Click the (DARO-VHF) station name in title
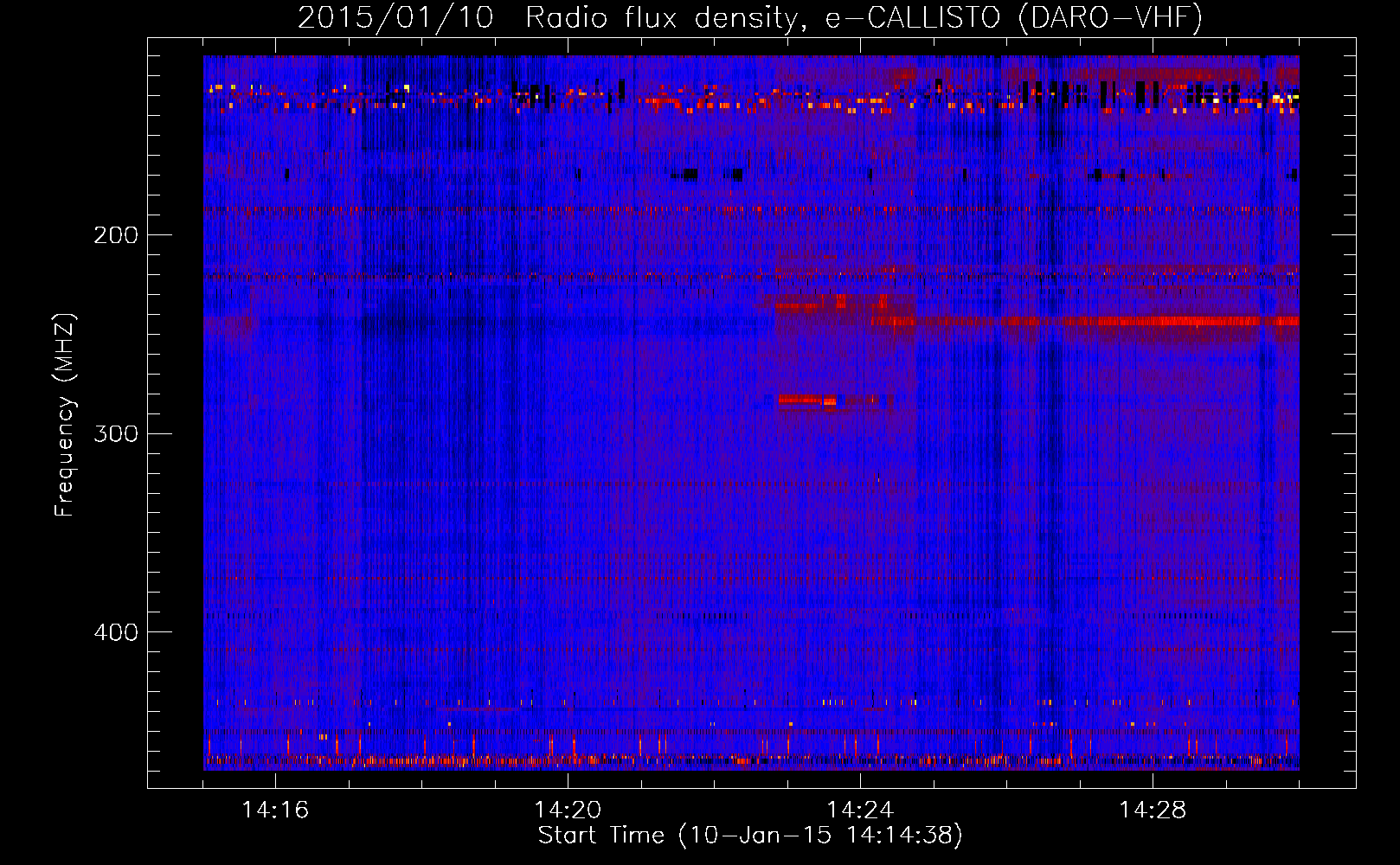 (x=1110, y=18)
